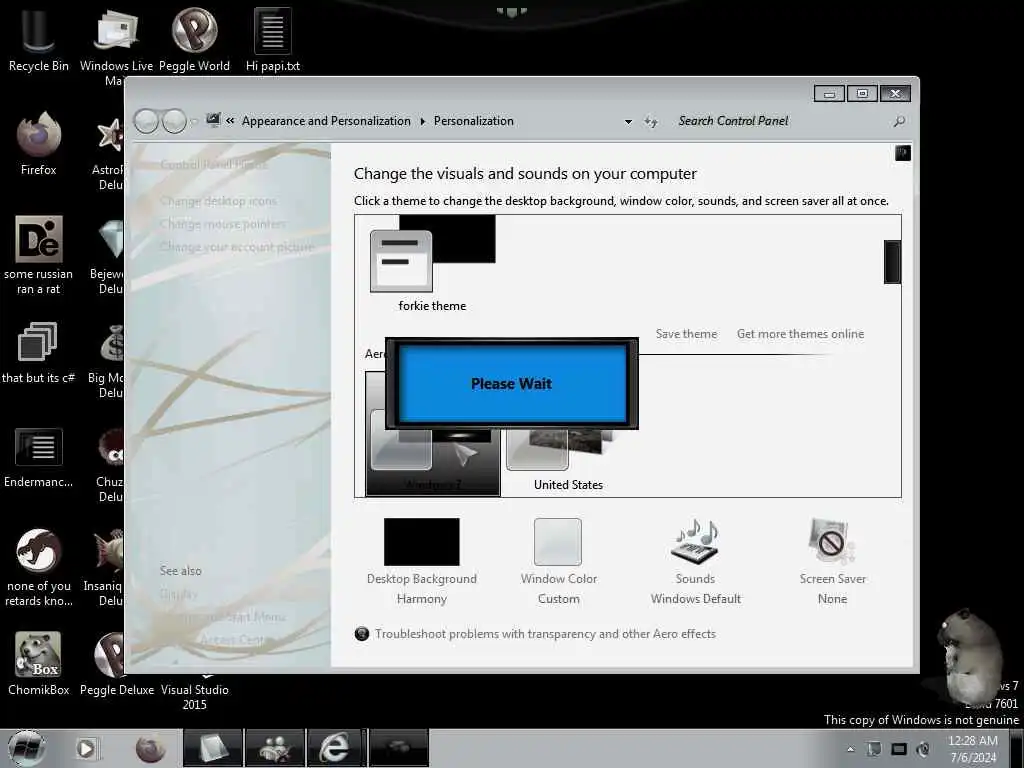Viewport: 1024px width, 768px height.
Task: Launch ChomikBox from the desktop
Action: click(38, 664)
